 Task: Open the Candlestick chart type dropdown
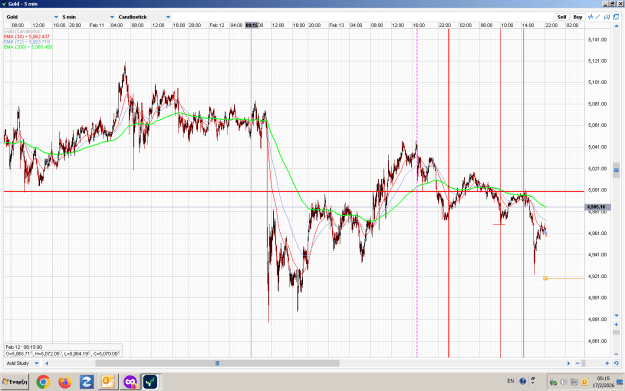[x=144, y=17]
